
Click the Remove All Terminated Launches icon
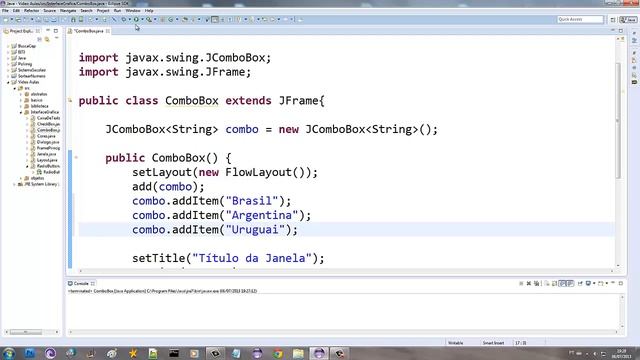click(536, 283)
